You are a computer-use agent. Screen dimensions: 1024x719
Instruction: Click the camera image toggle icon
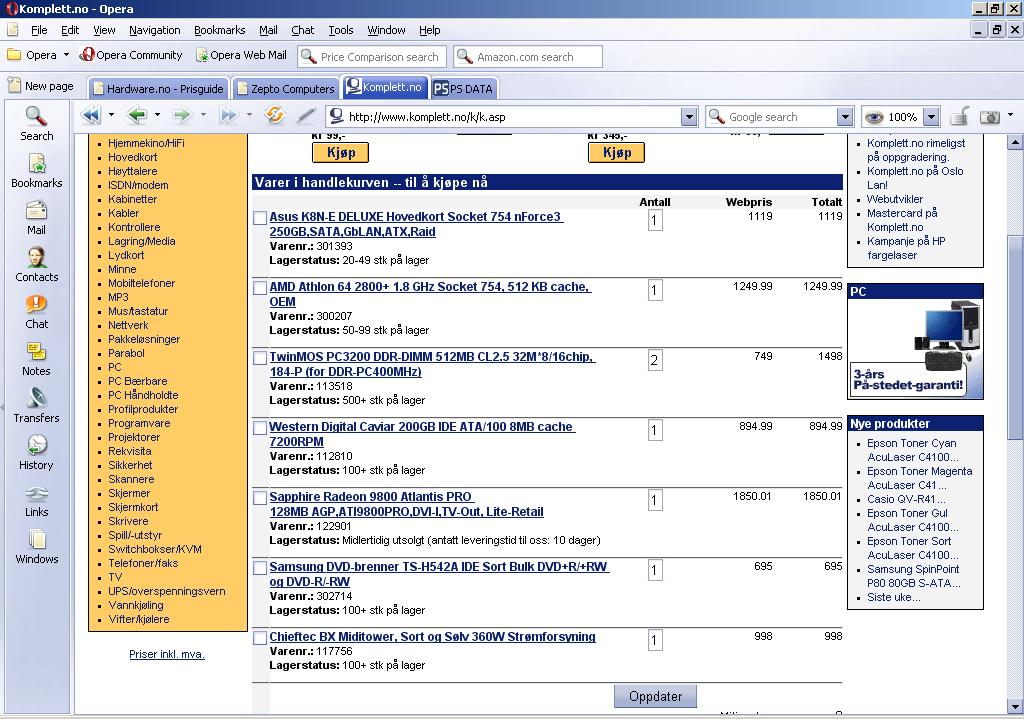point(990,117)
